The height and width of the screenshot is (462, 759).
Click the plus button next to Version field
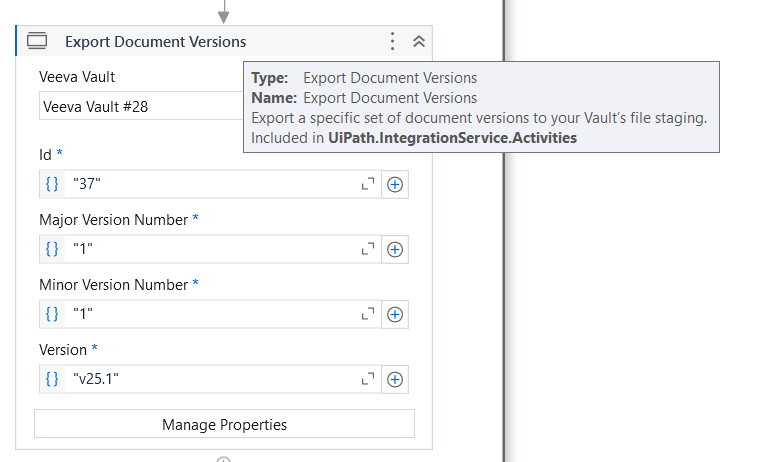(395, 379)
